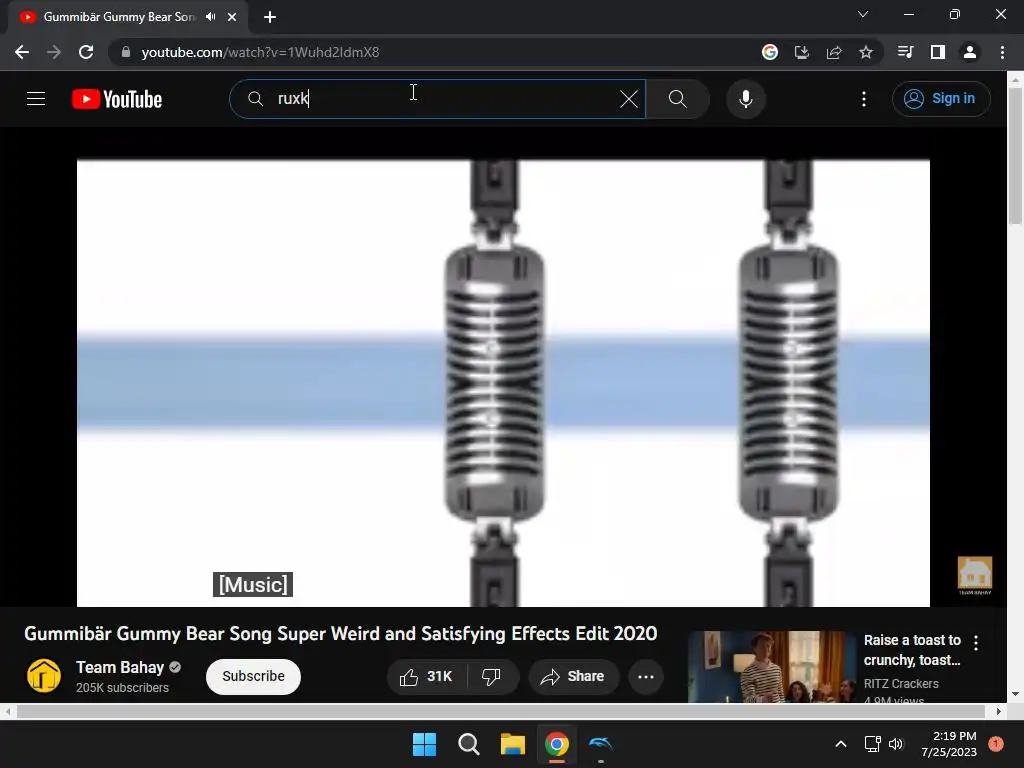
Task: Open Windows taskbar search
Action: [468, 744]
